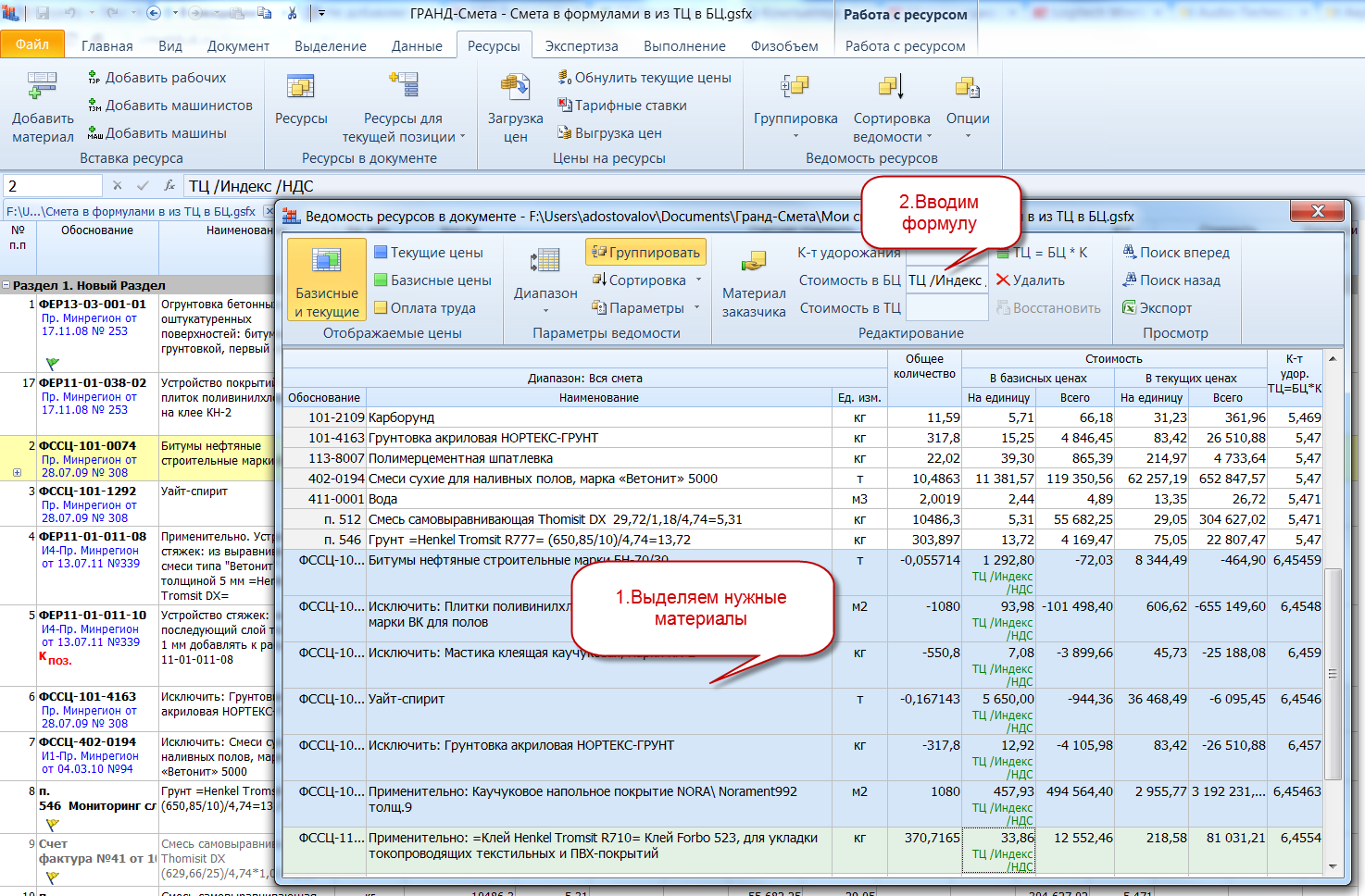1365x896 pixels.
Task: Toggle the Группировать button
Action: click(645, 253)
